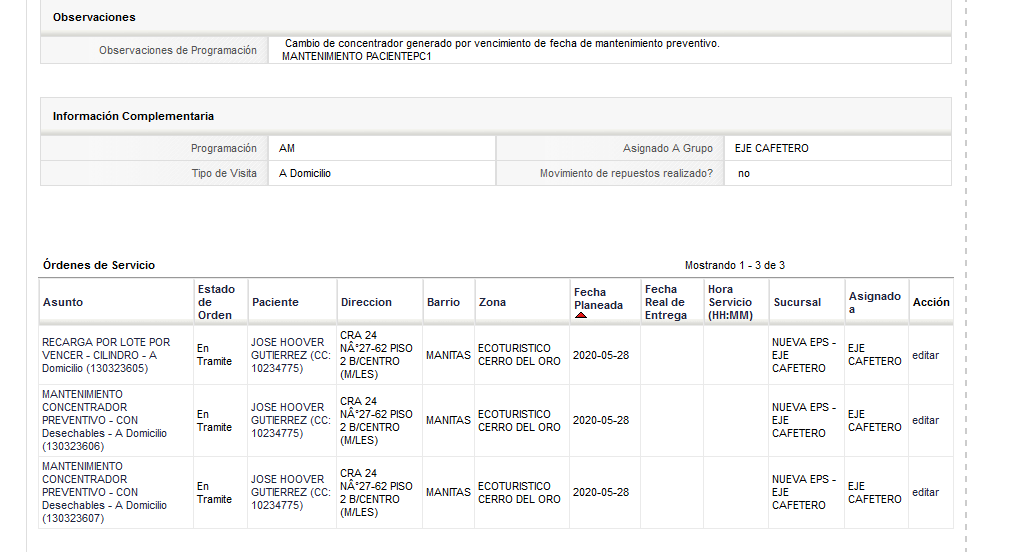
Task: Sort by Fecha Real de Entrega header
Action: (x=665, y=302)
